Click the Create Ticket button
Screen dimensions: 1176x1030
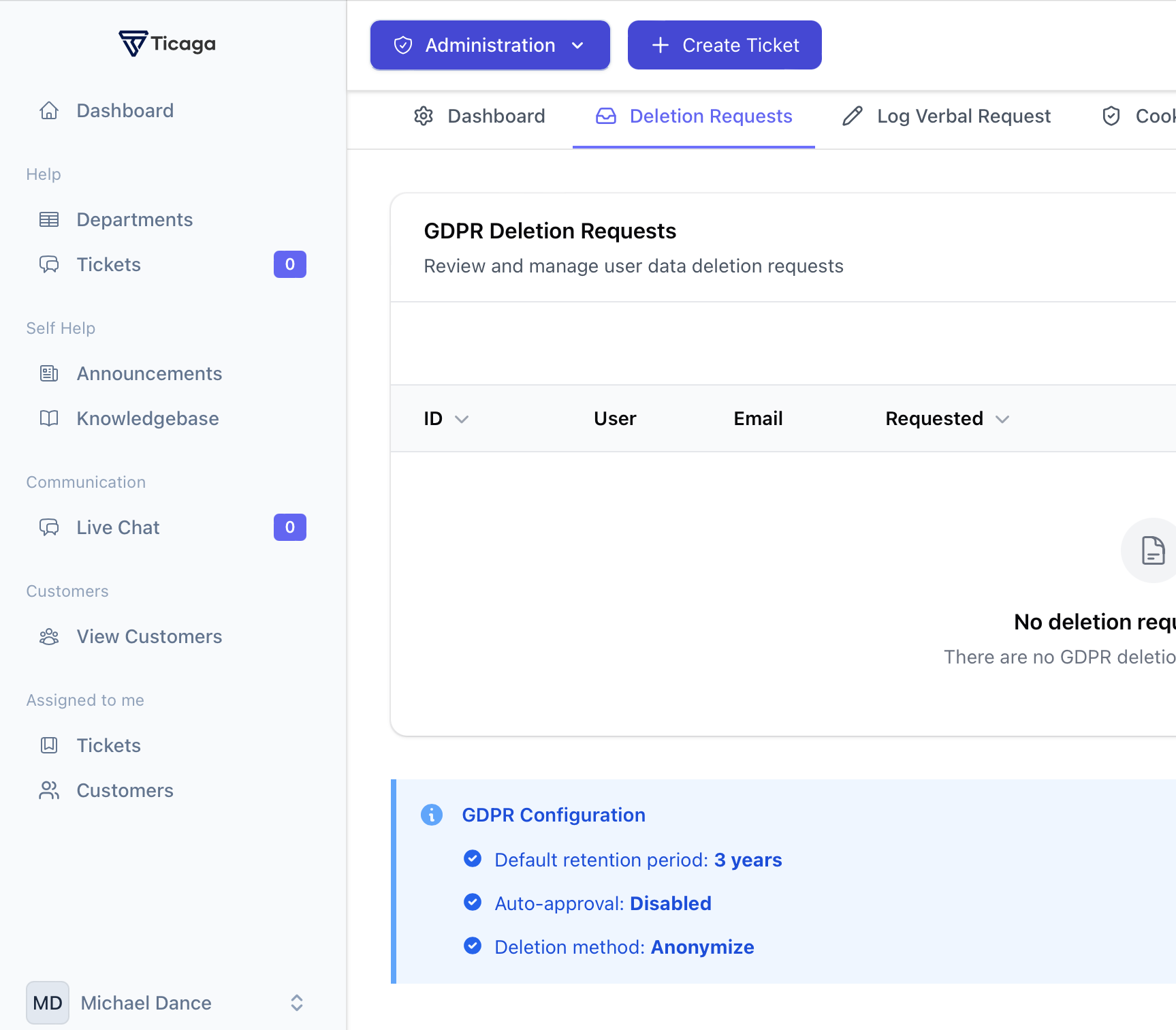click(x=724, y=45)
